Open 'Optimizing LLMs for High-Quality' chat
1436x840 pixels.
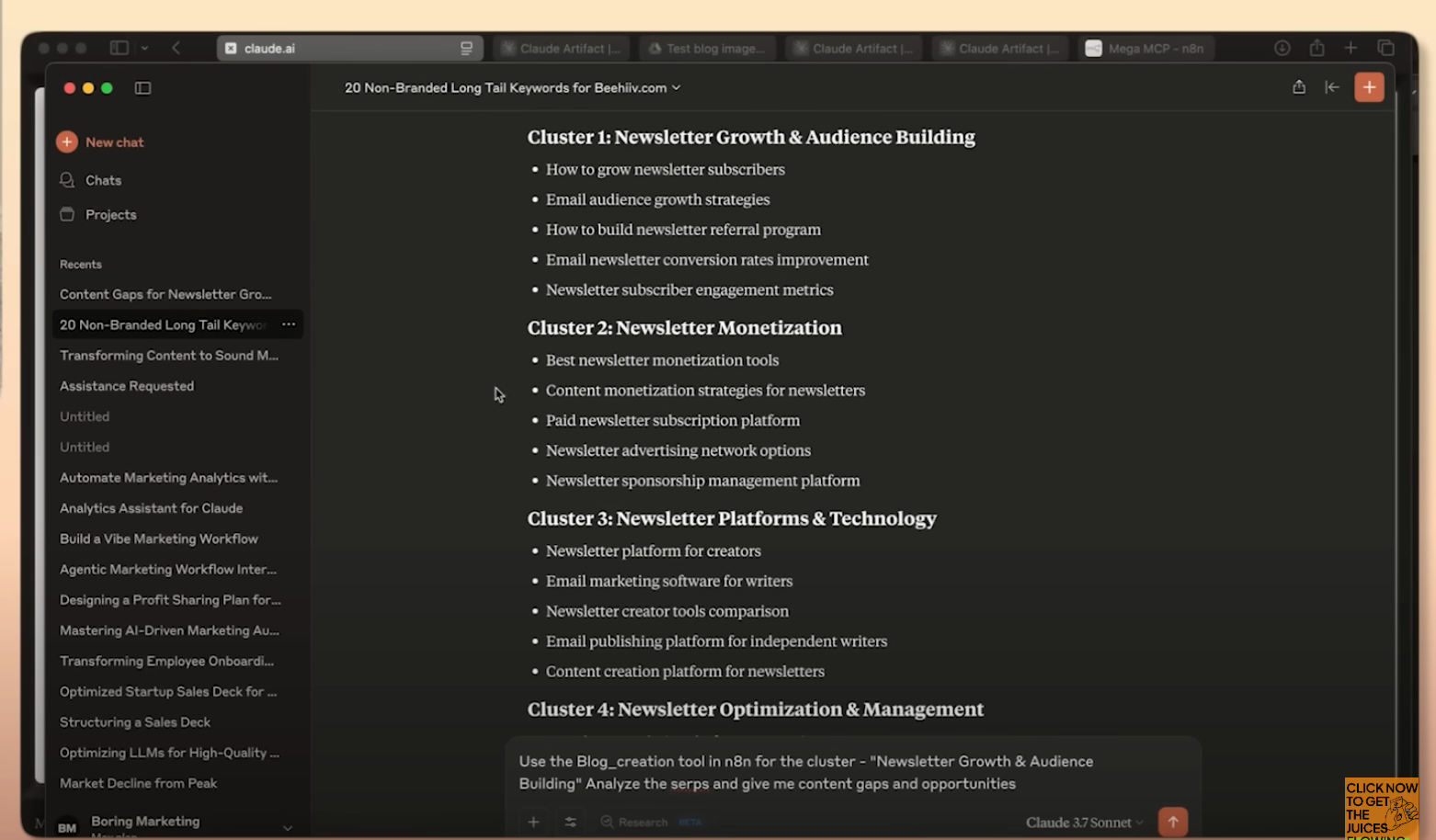coord(169,752)
